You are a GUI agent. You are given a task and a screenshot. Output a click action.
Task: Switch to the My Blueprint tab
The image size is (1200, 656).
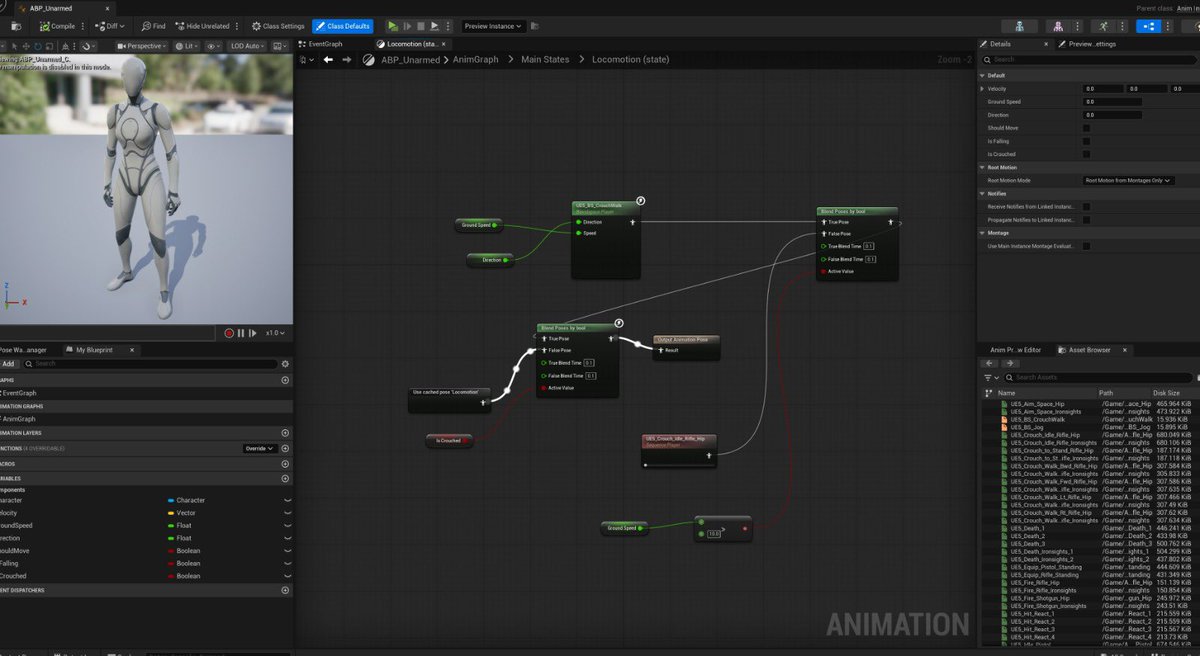pos(94,350)
